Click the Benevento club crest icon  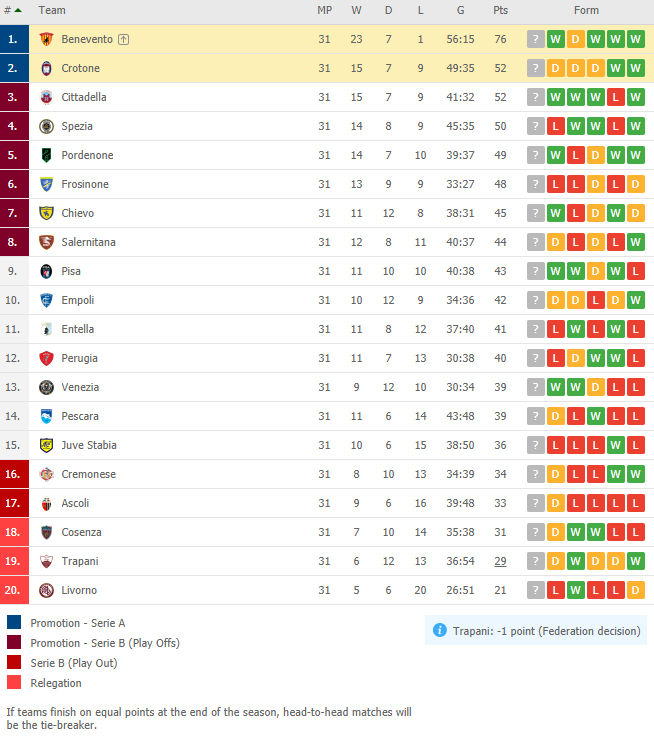pyautogui.click(x=46, y=39)
